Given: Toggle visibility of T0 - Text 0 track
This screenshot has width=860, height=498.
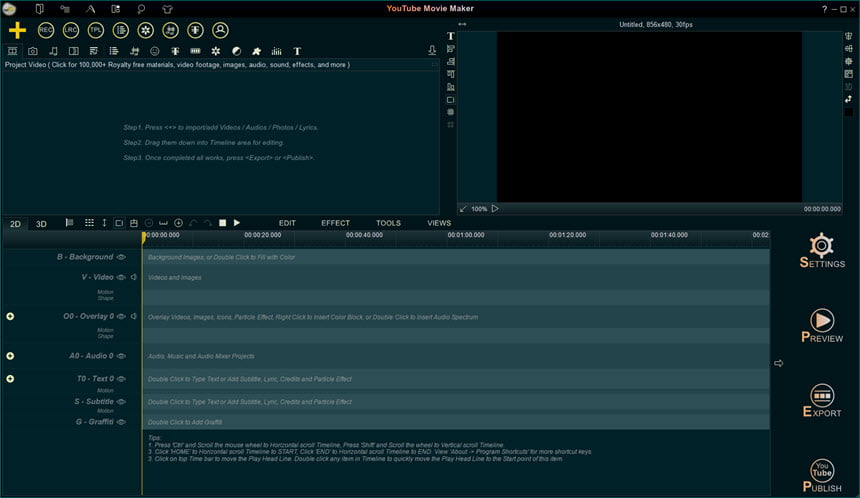Looking at the screenshot, I should tap(121, 378).
